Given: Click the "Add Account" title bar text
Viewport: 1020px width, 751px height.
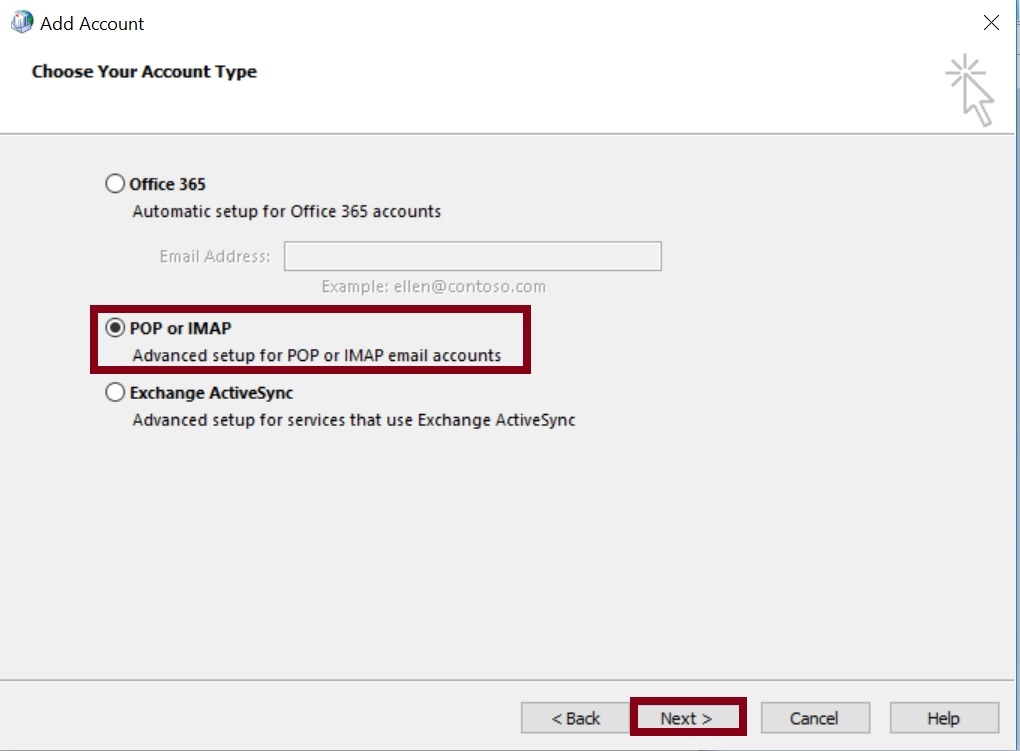Looking at the screenshot, I should [92, 23].
